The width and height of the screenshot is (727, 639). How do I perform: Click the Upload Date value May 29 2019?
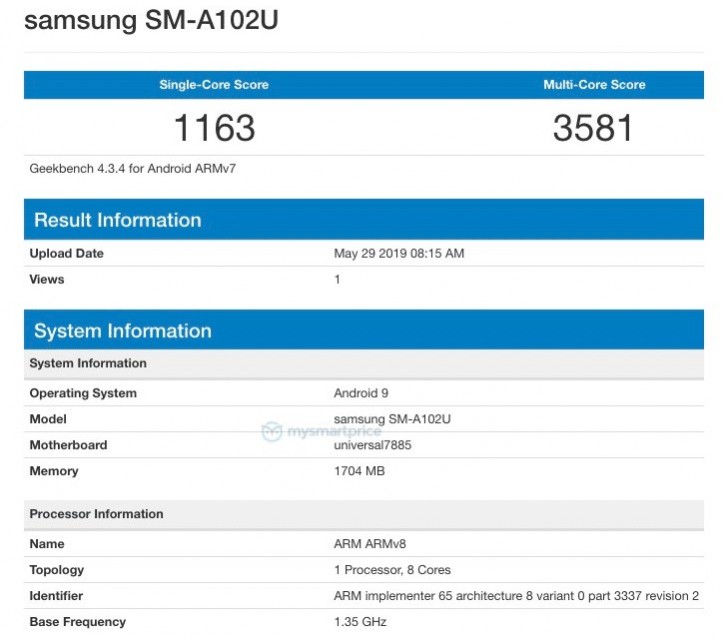(399, 254)
